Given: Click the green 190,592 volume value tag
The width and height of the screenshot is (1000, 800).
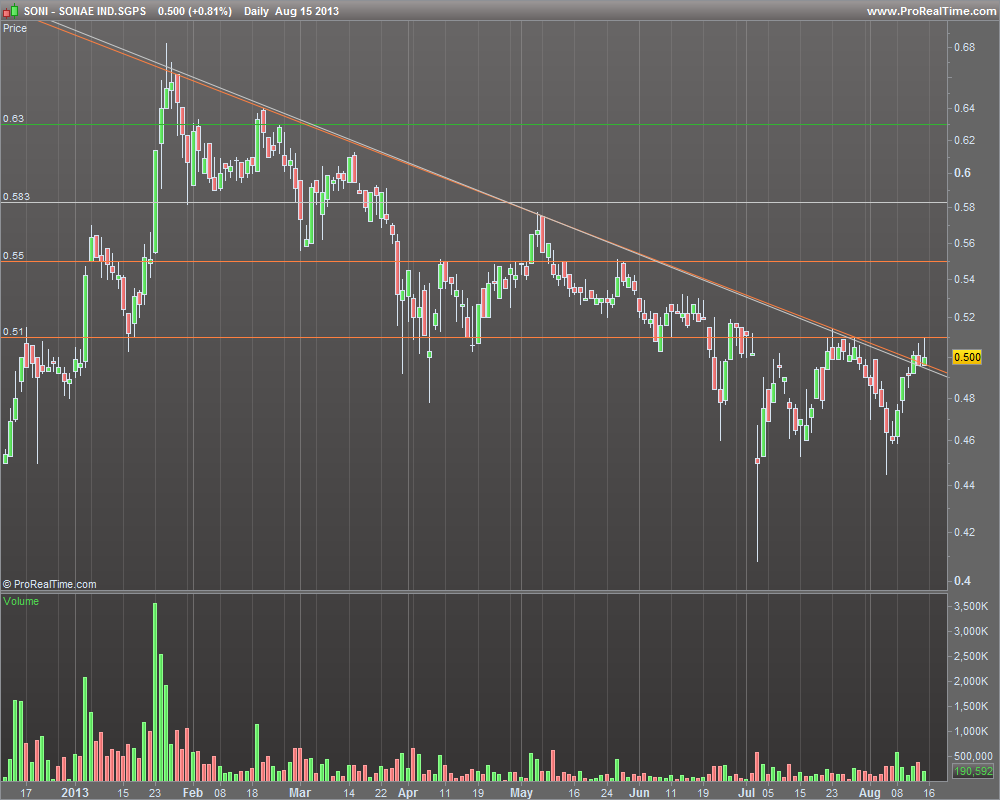Looking at the screenshot, I should pos(973,771).
